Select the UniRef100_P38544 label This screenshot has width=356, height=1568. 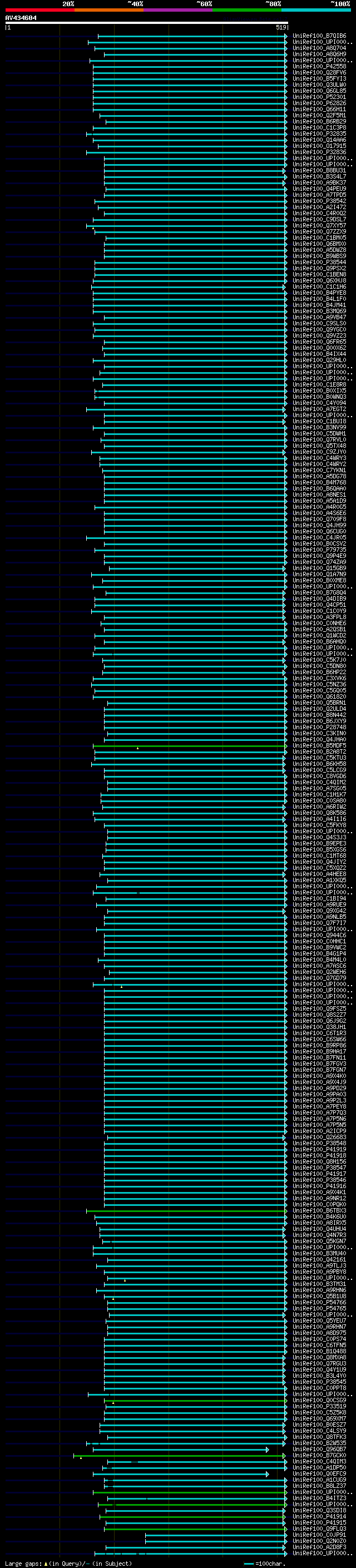click(319, 263)
